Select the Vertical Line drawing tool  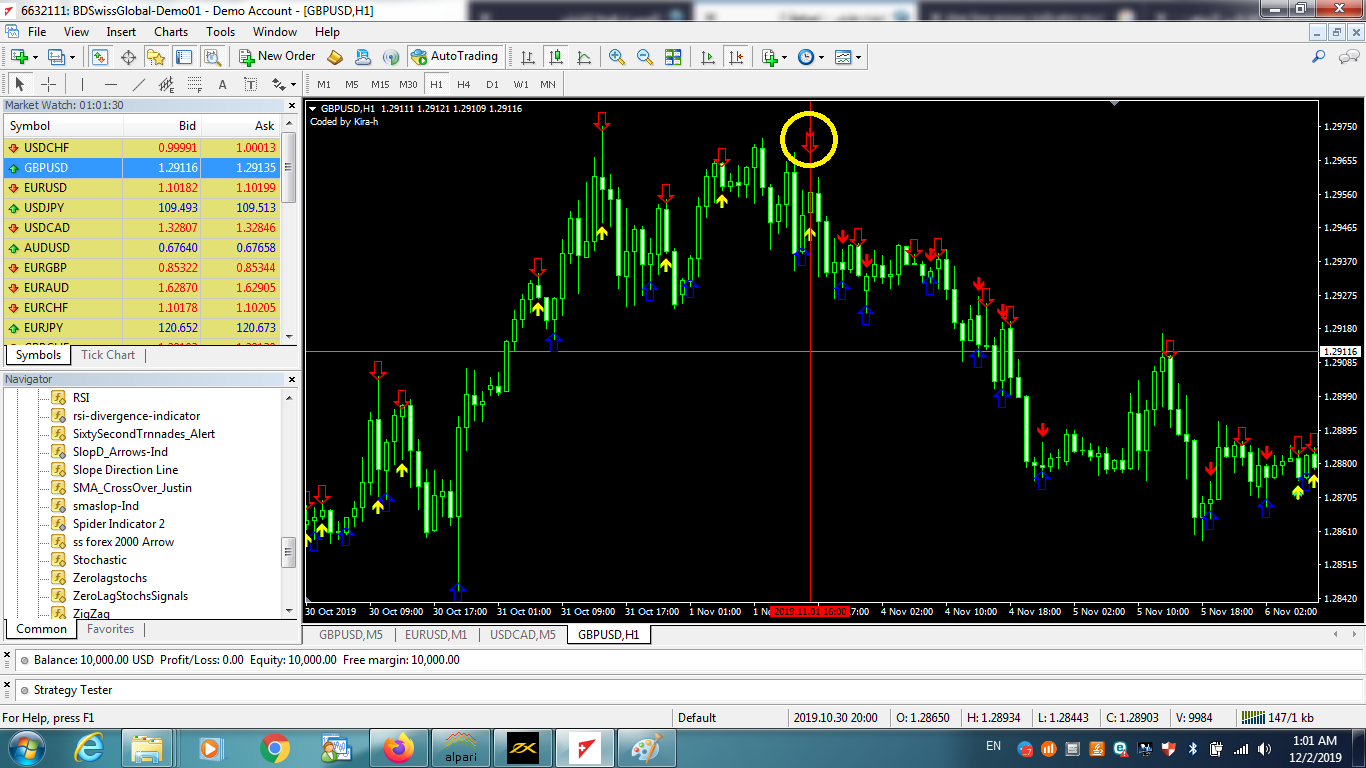coord(82,84)
